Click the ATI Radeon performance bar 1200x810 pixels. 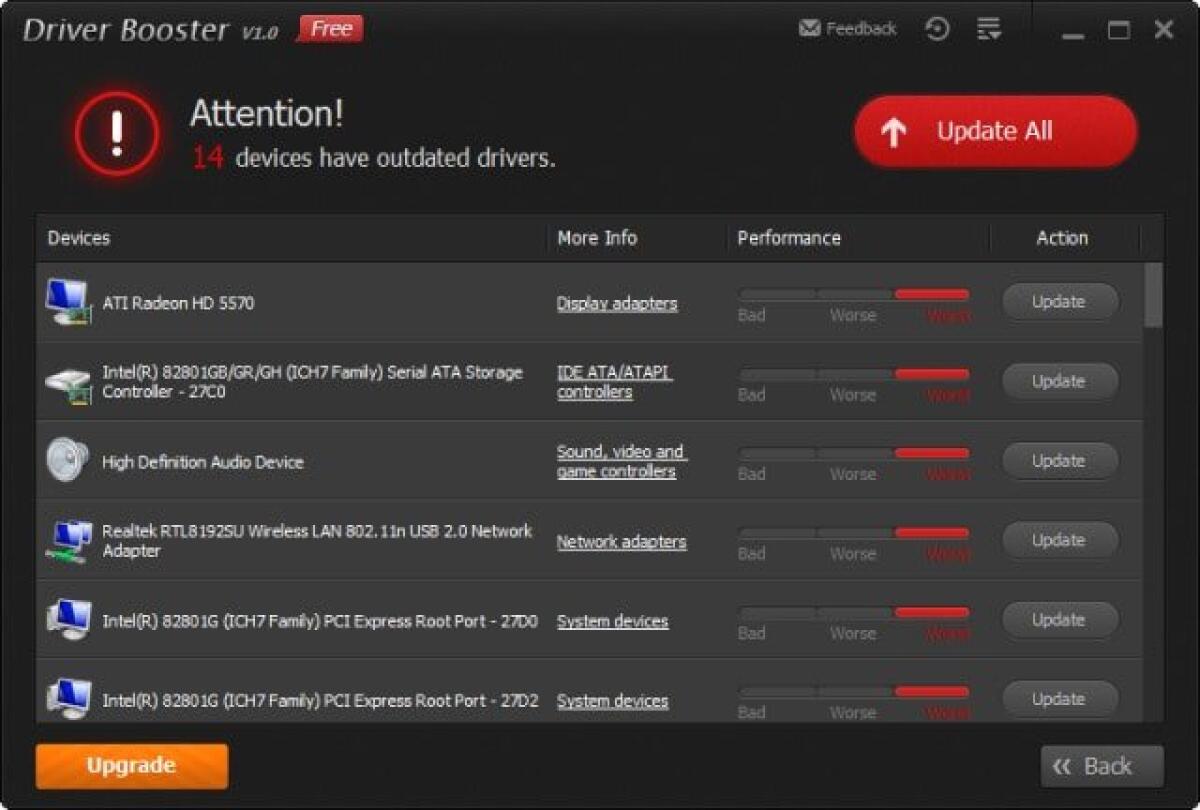[x=851, y=292]
